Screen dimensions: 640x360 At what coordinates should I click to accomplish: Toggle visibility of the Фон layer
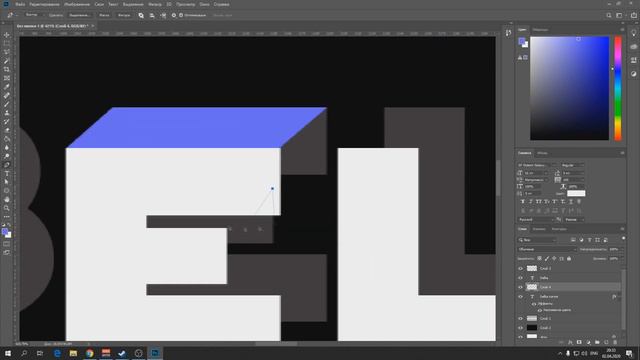pyautogui.click(x=520, y=337)
